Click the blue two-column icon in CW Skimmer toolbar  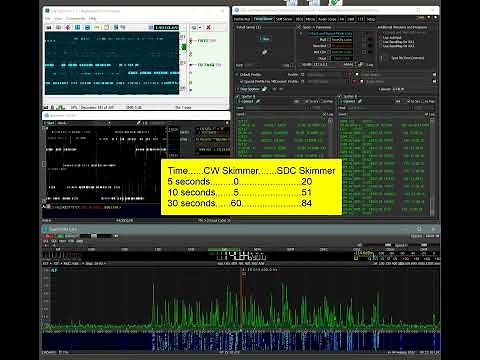[78, 27]
